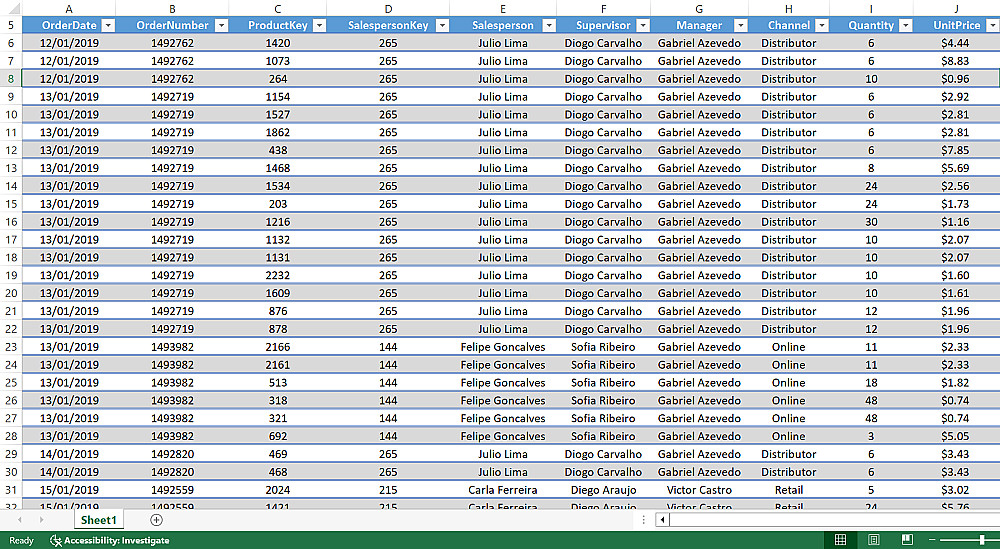This screenshot has width=1000, height=549.
Task: Select column D header
Action: [x=388, y=9]
